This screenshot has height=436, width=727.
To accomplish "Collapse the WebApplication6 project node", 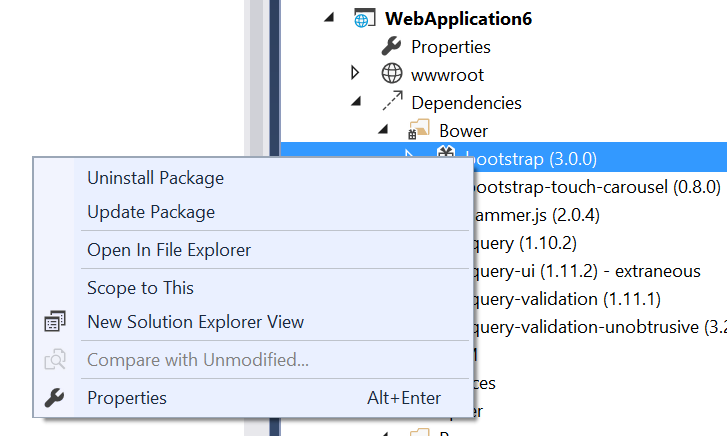I will point(329,18).
